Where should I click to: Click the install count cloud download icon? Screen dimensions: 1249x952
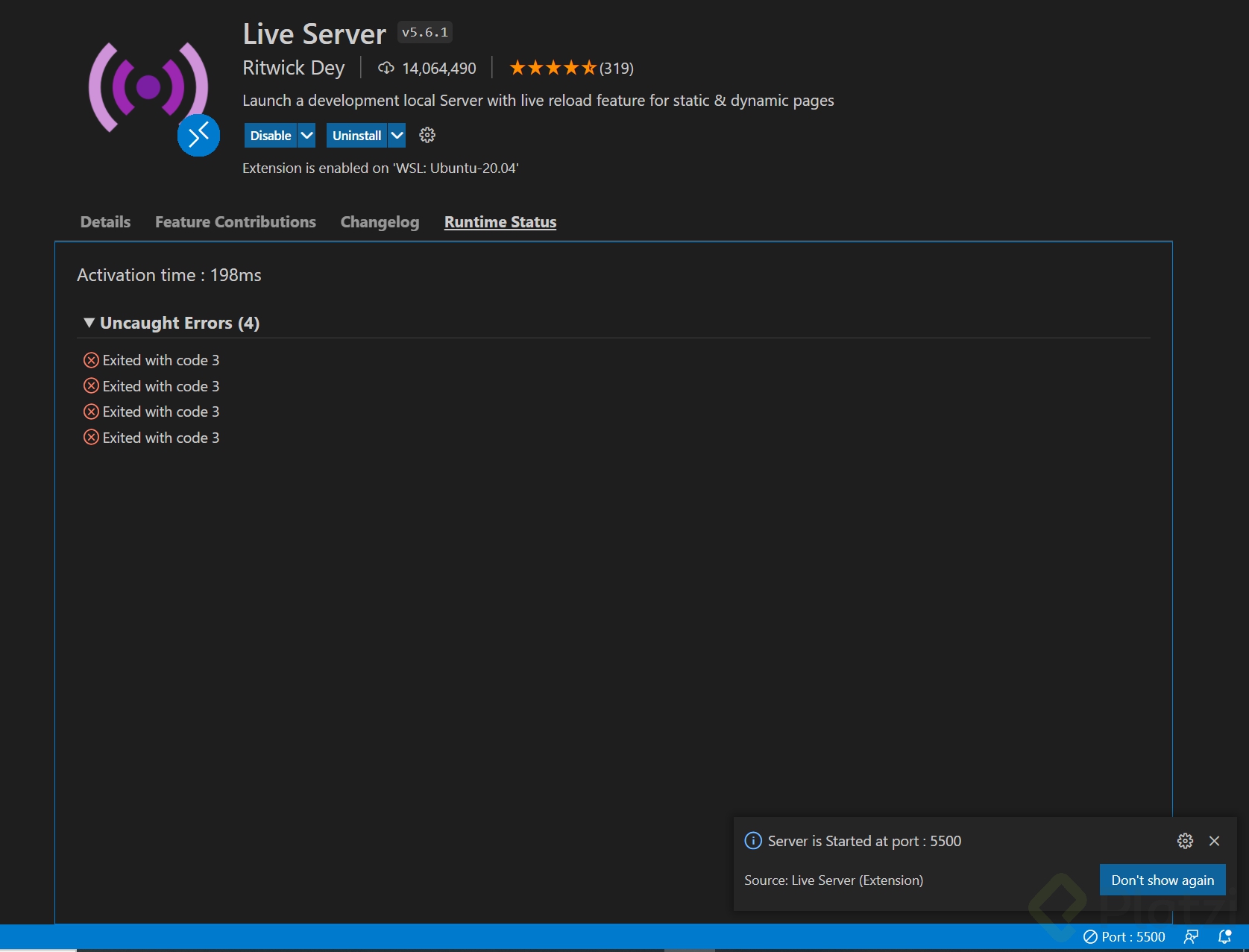tap(386, 68)
